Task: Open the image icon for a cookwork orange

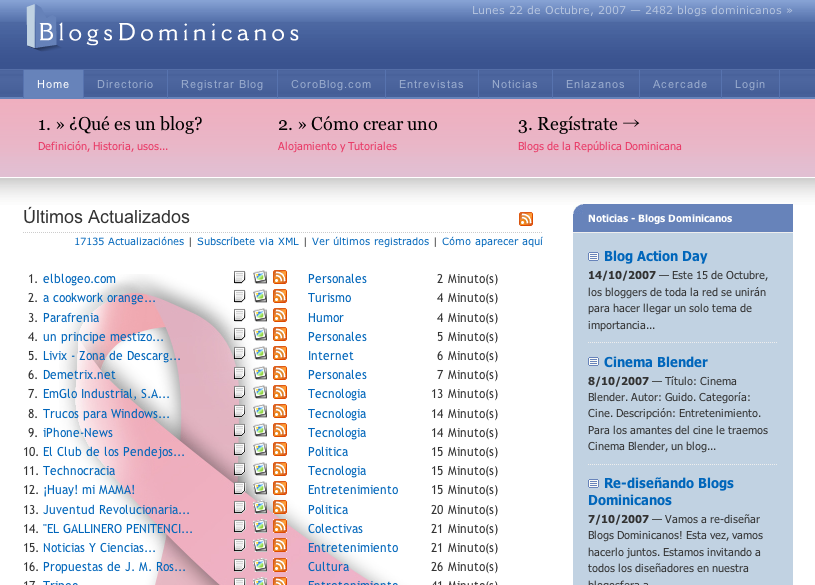Action: click(x=260, y=296)
